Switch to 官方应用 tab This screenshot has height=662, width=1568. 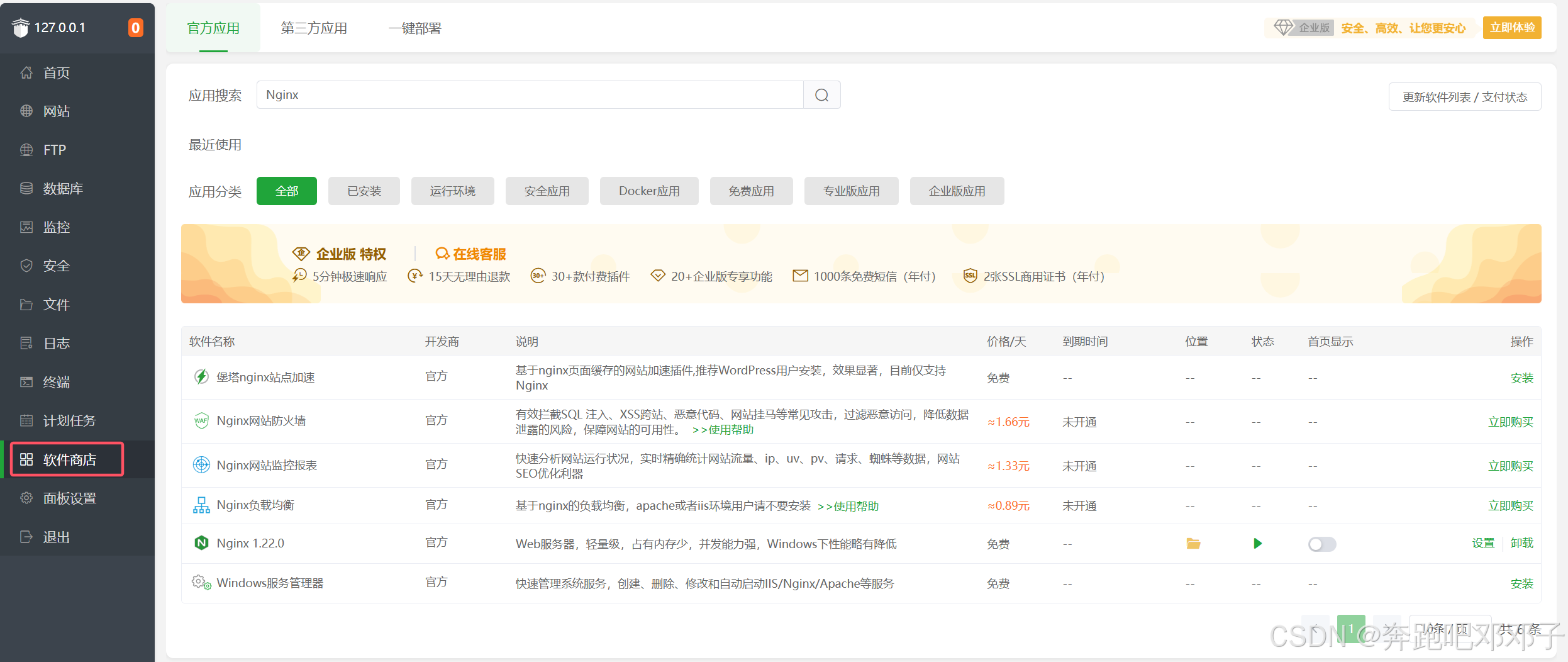213,28
